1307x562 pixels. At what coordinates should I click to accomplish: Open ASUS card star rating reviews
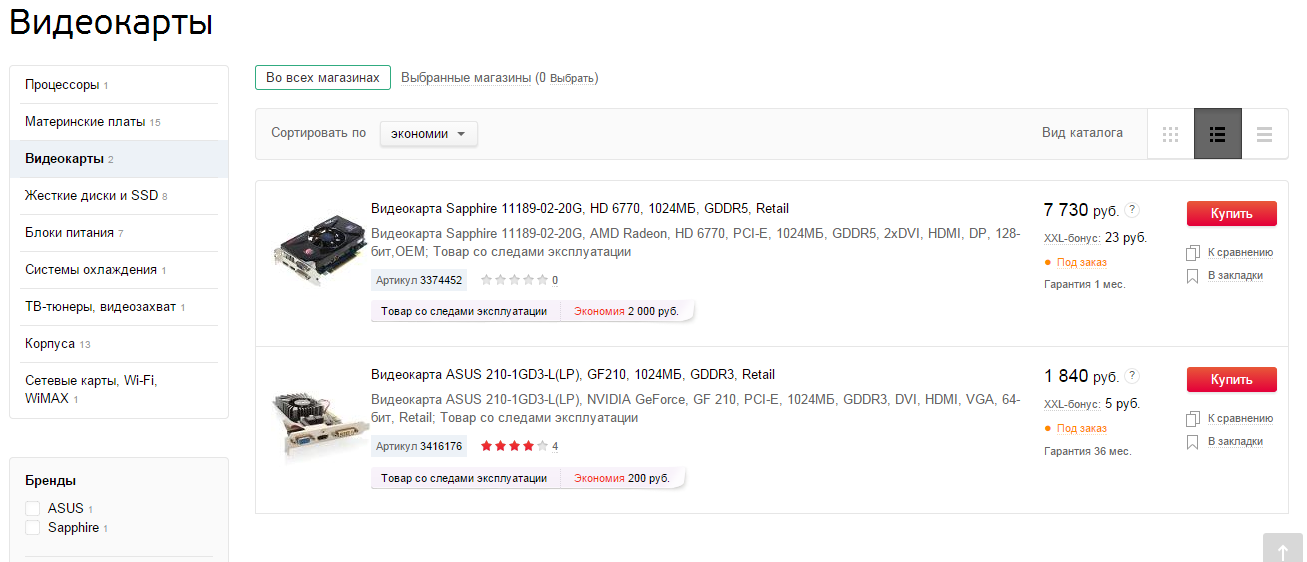[514, 446]
